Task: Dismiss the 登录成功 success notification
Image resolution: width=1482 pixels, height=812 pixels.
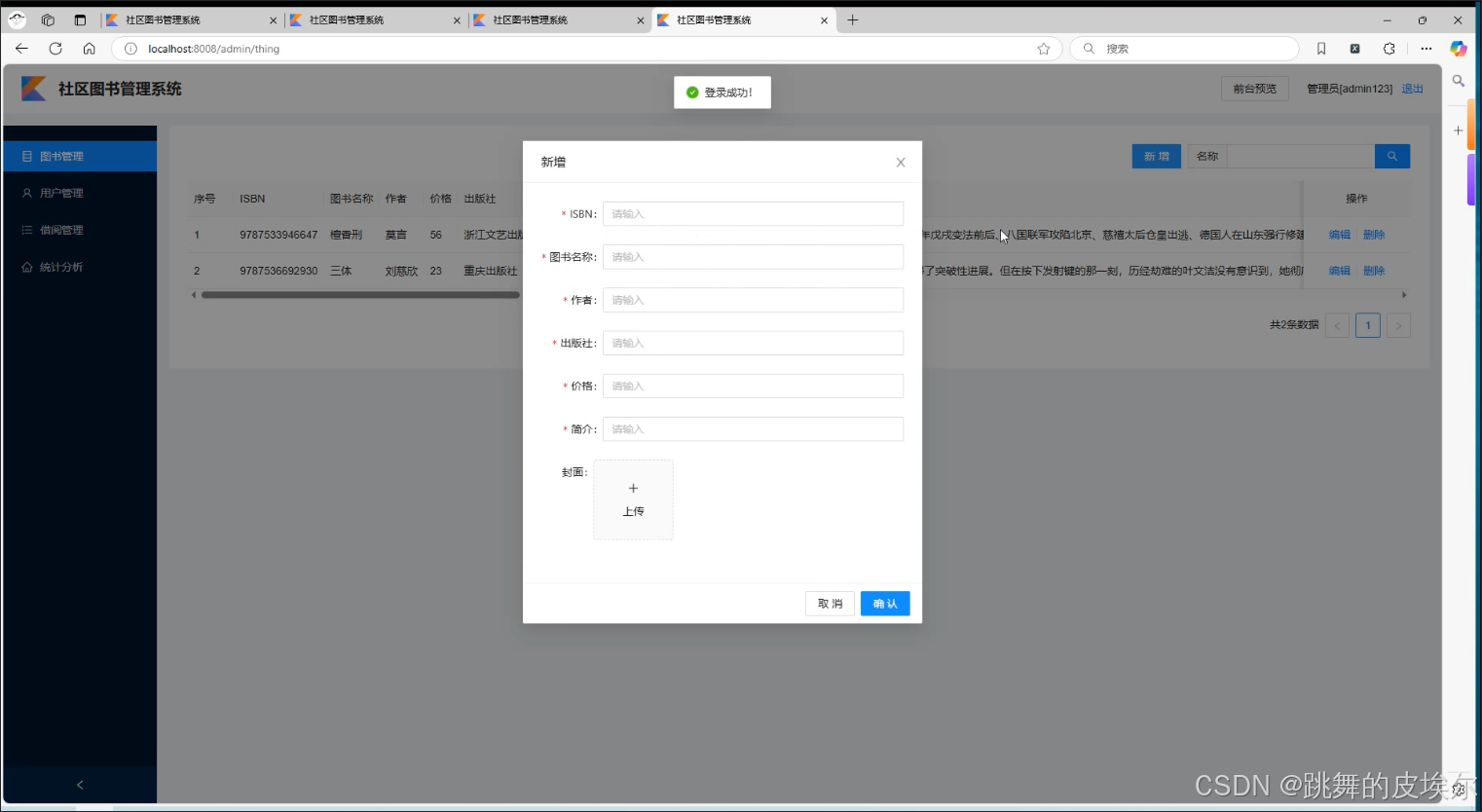Action: [x=722, y=92]
